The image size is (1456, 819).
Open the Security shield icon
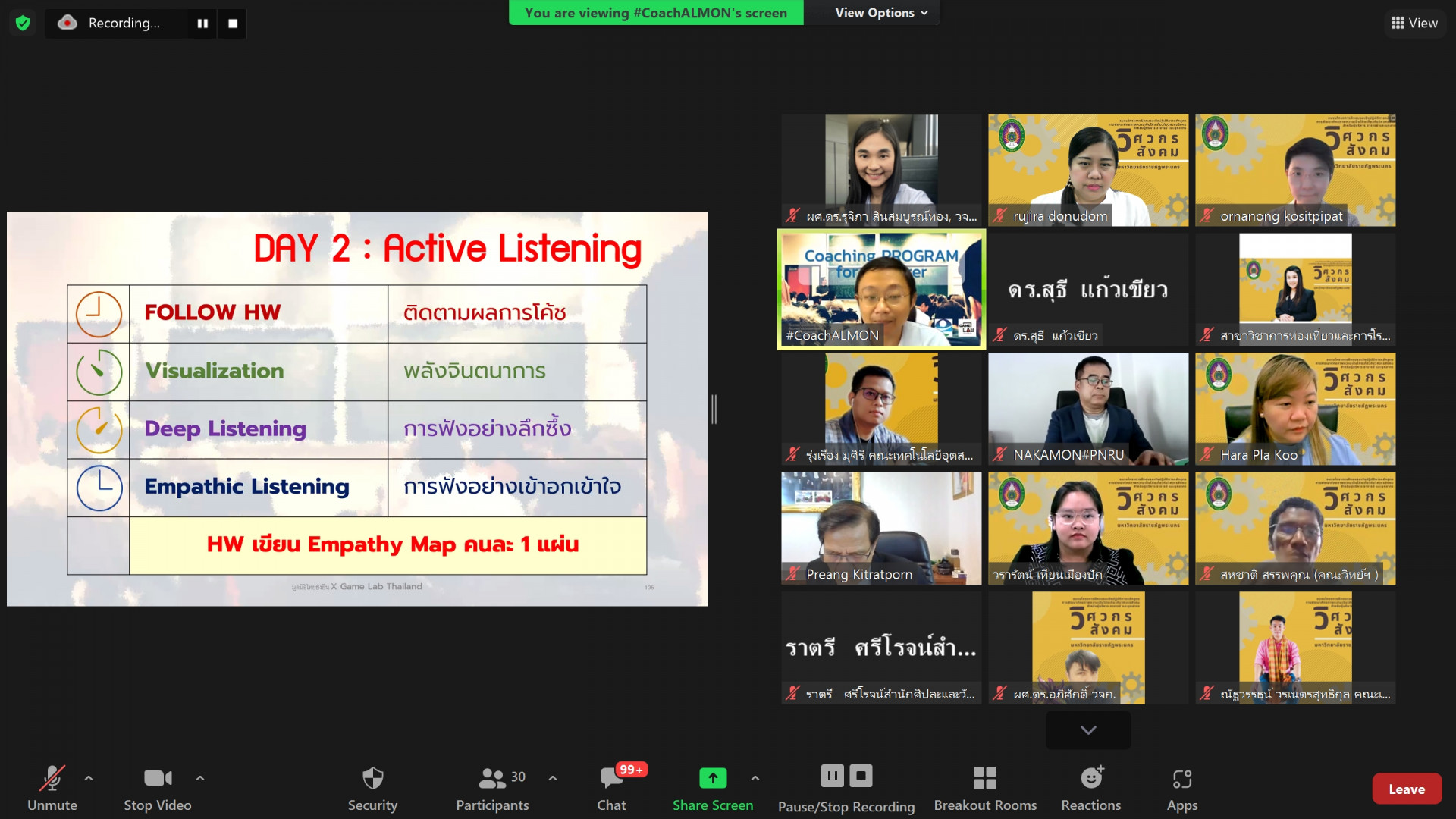[x=372, y=779]
